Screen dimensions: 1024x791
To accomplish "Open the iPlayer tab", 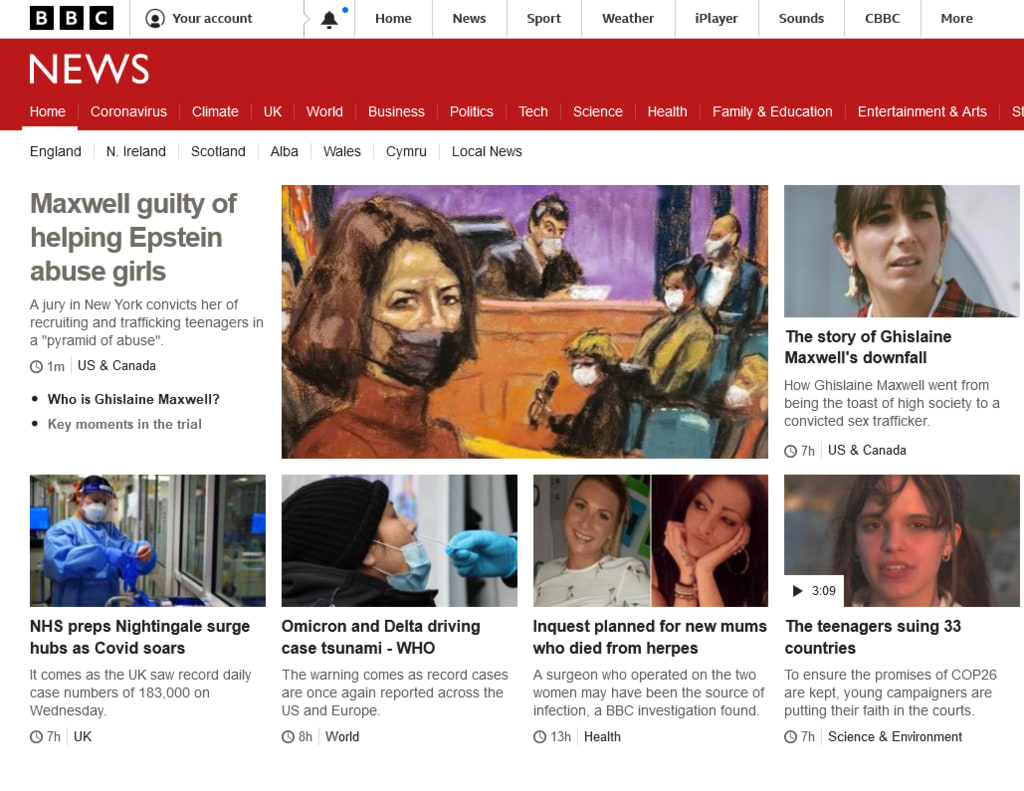I will click(x=716, y=18).
